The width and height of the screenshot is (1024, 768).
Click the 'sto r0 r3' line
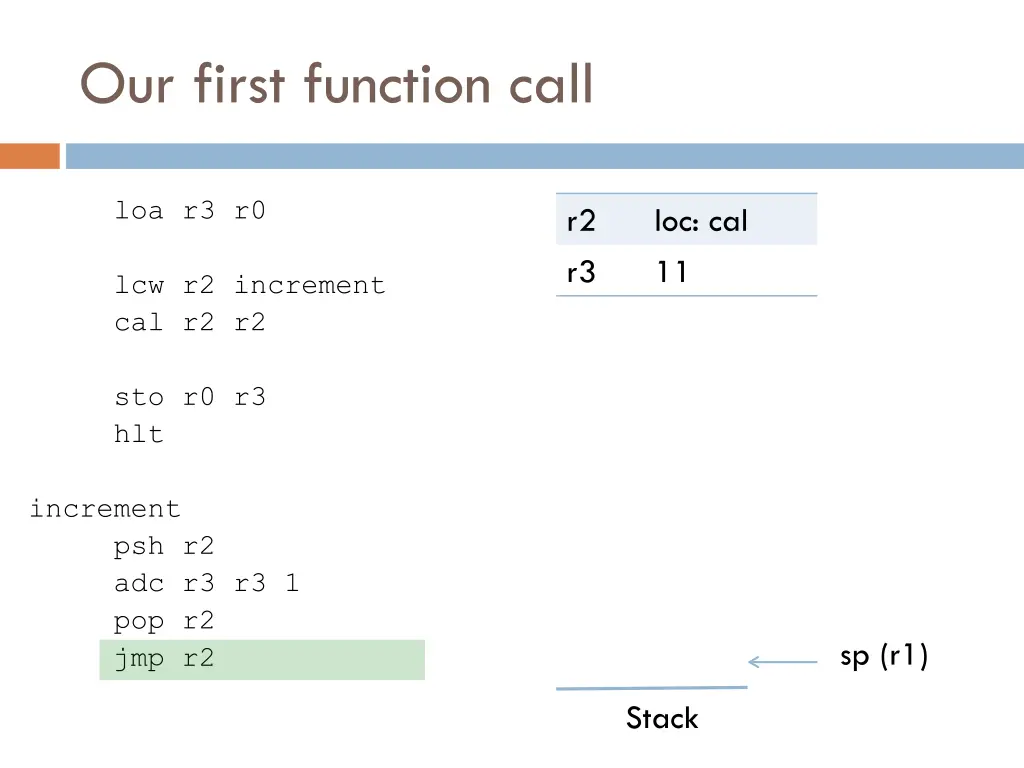point(190,397)
